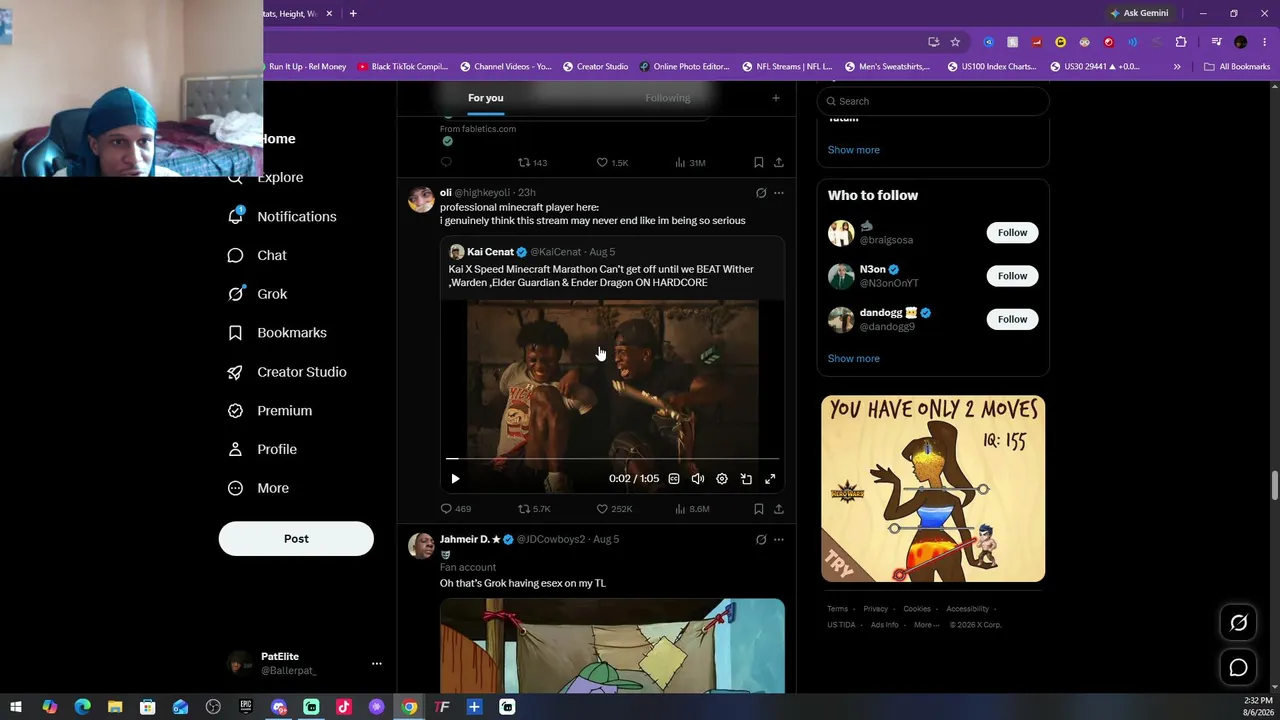Image resolution: width=1280 pixels, height=720 pixels.
Task: Open Premium in the sidebar
Action: click(x=270, y=411)
